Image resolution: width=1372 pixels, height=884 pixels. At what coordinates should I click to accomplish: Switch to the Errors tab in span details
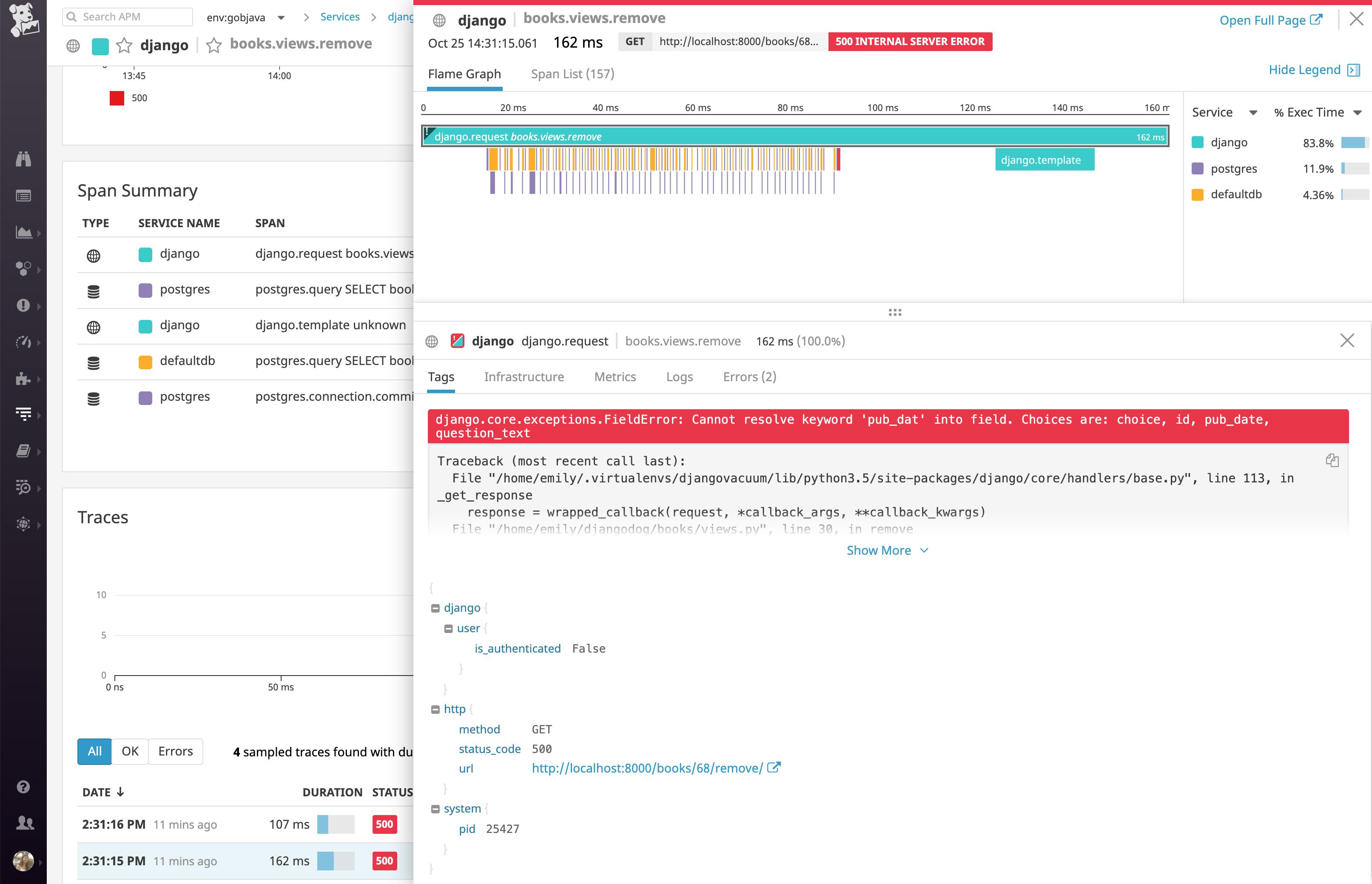pos(749,377)
